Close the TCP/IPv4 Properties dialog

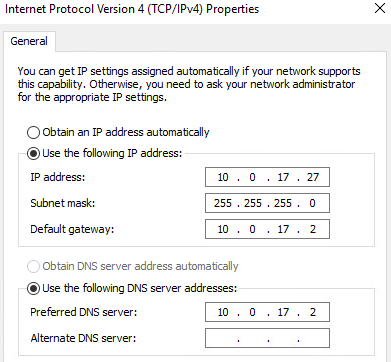tap(380, 8)
